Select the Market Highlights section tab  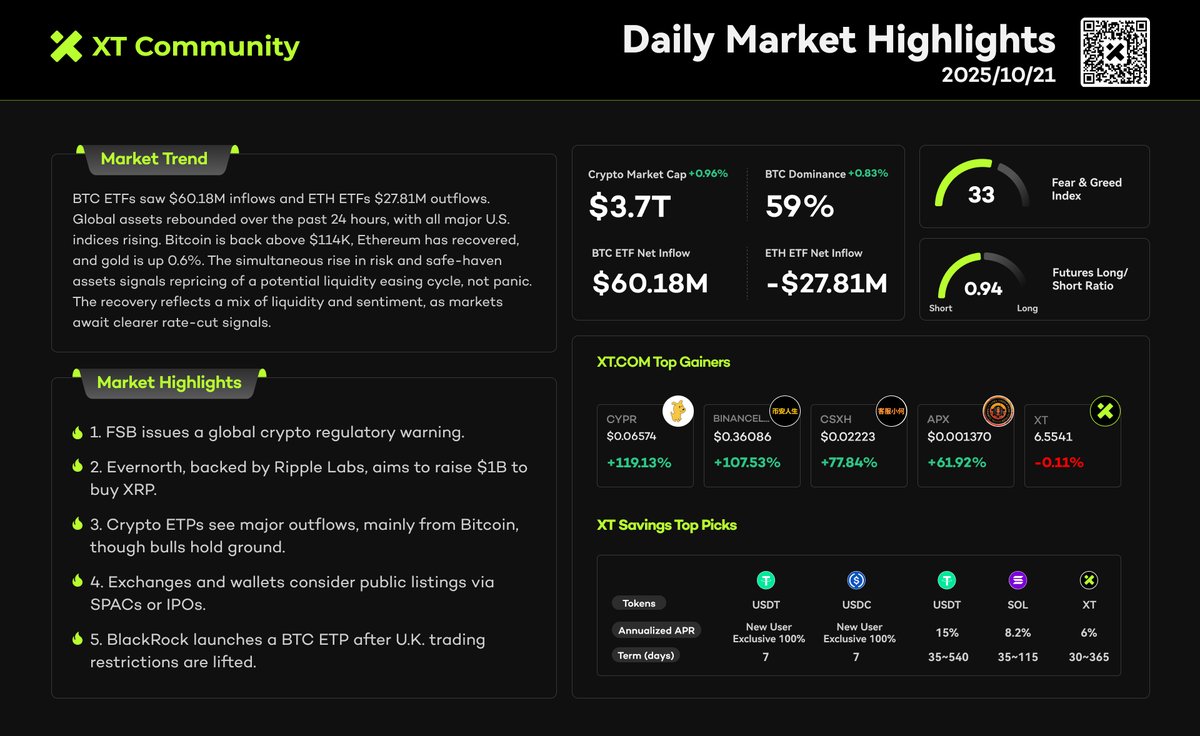click(x=169, y=383)
